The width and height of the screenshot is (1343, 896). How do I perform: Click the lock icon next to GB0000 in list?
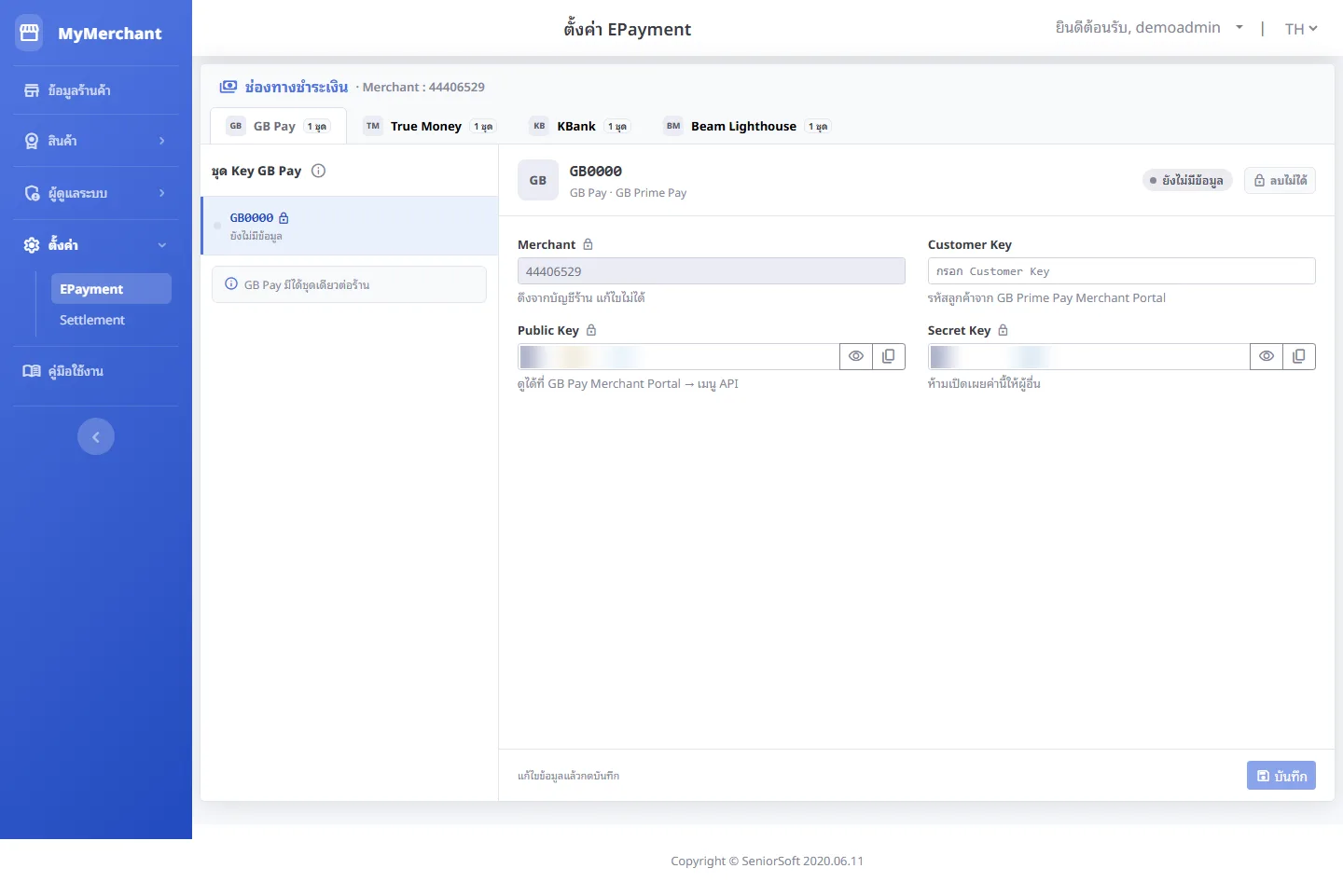pos(284,218)
